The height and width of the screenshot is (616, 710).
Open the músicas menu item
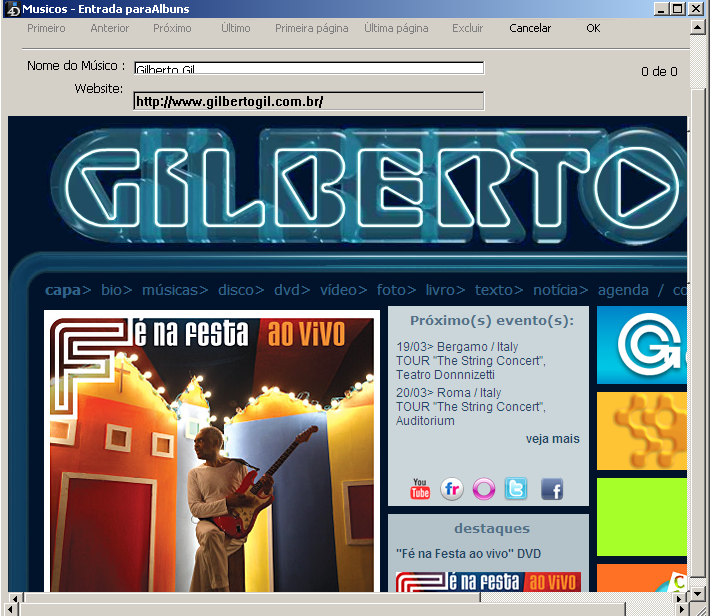[175, 290]
